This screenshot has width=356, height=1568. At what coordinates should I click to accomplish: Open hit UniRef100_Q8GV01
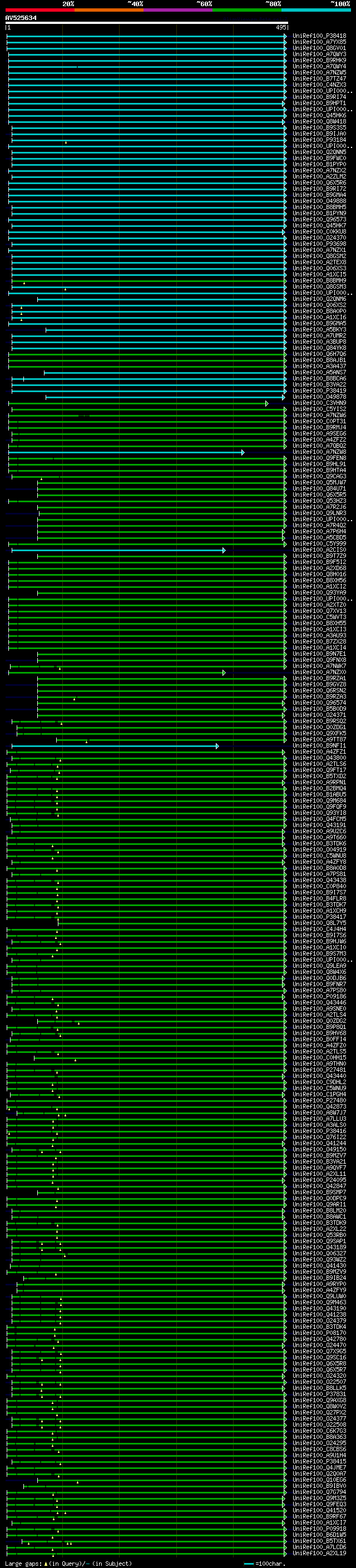click(x=319, y=48)
